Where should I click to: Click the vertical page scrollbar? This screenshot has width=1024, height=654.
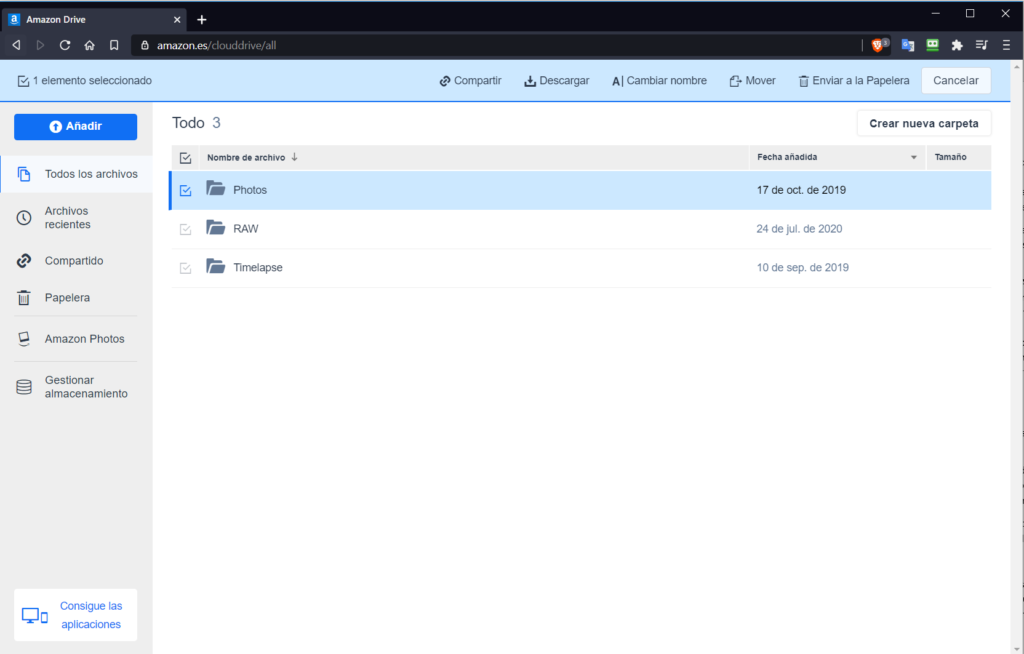pyautogui.click(x=1017, y=356)
